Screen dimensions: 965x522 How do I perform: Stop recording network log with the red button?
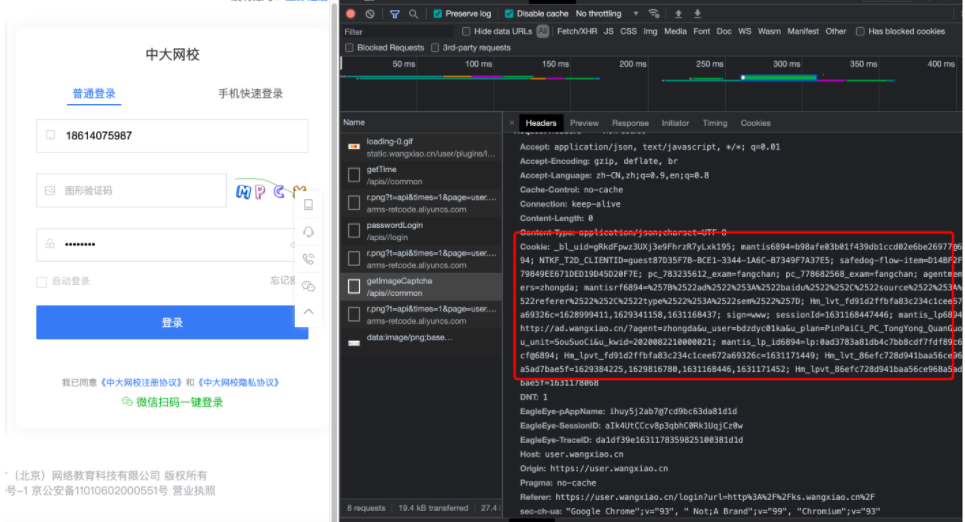(351, 14)
